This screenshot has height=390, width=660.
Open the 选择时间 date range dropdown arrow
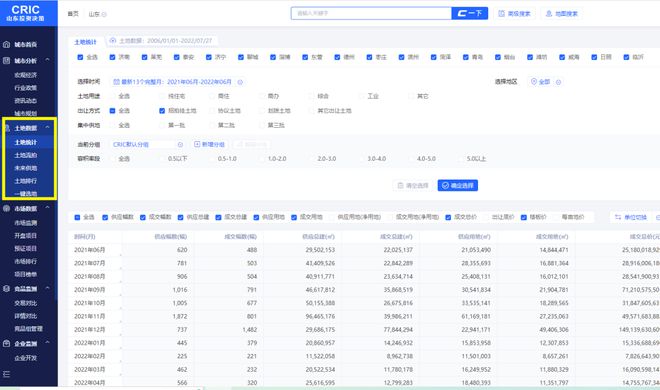coord(240,82)
